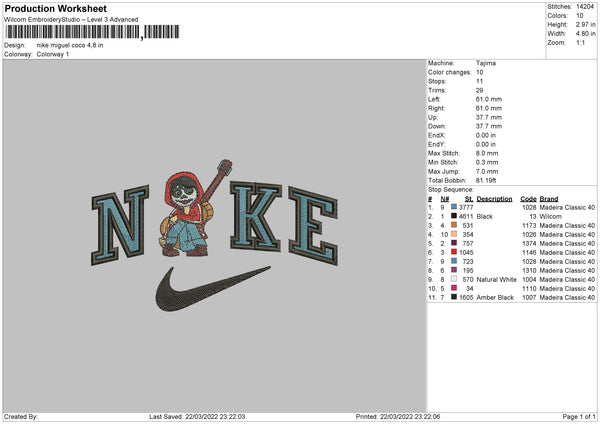Viewport: 600px width, 424px height.
Task: Click the 'Natural White' description
Action: pos(496,279)
